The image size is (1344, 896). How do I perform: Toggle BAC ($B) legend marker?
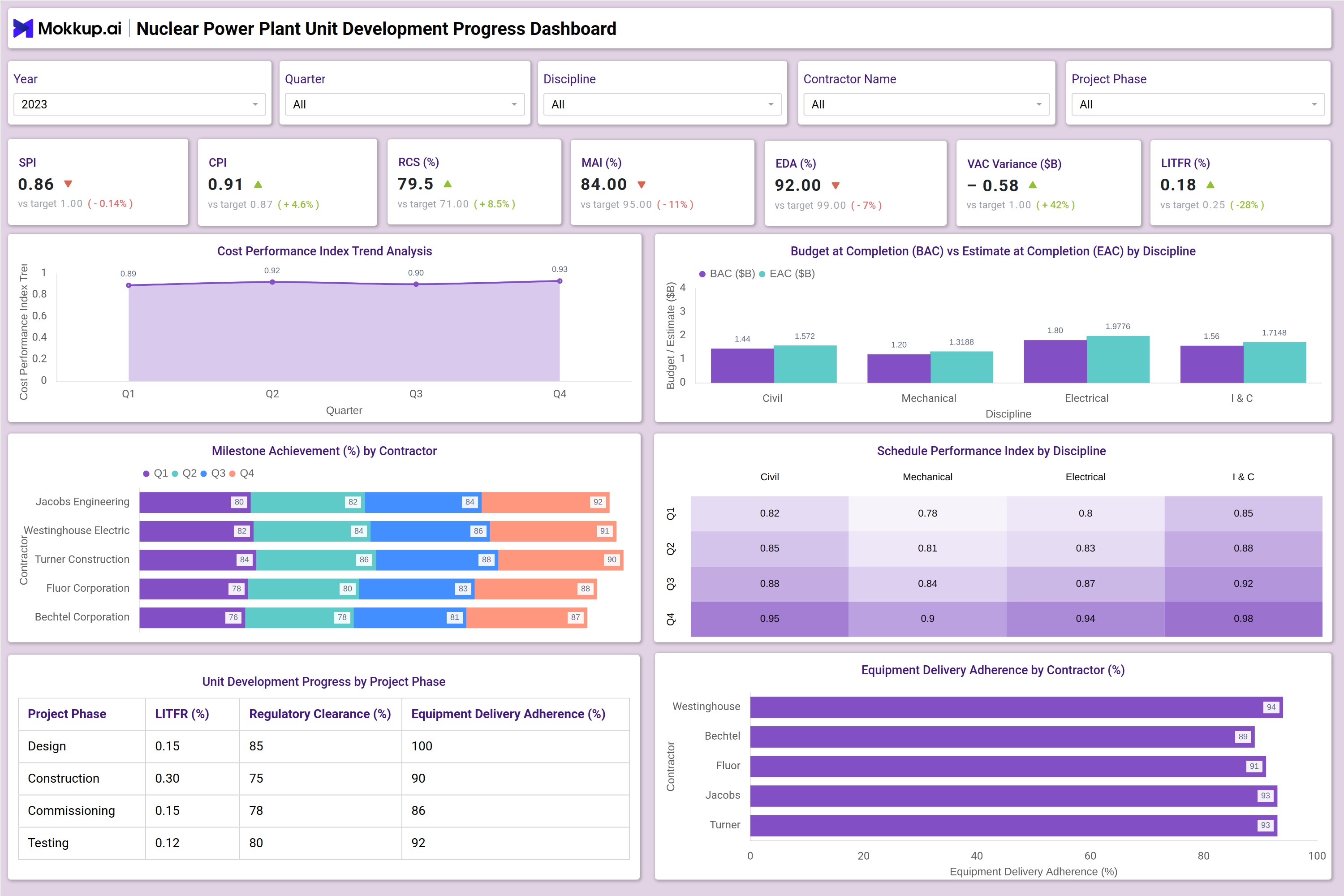[x=702, y=274]
